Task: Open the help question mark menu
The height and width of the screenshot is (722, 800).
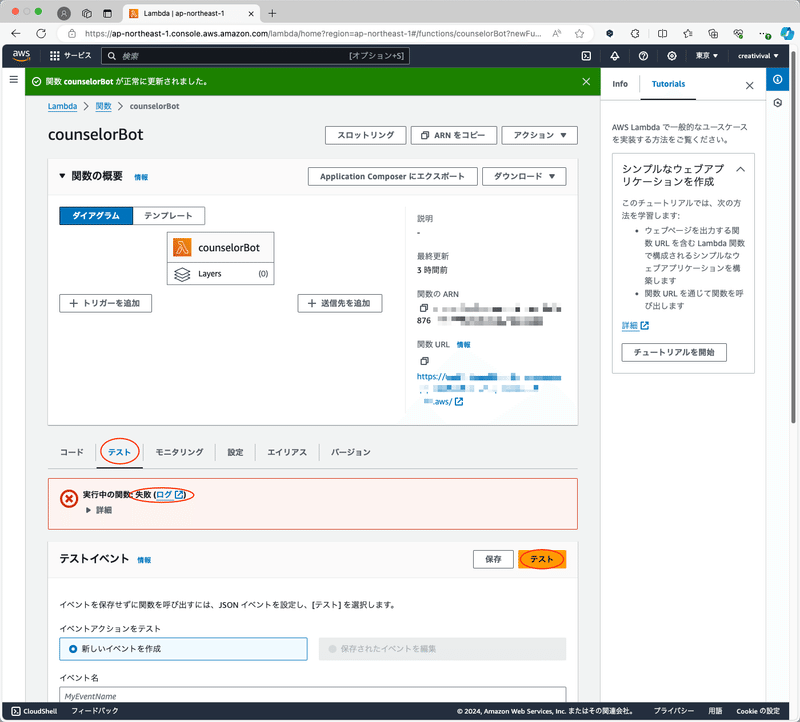Action: click(x=643, y=56)
